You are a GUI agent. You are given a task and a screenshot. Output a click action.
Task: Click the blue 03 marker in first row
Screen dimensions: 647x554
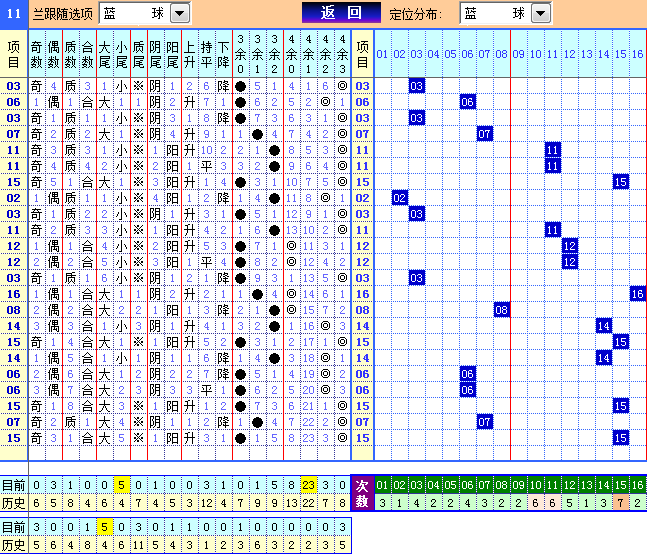(416, 86)
